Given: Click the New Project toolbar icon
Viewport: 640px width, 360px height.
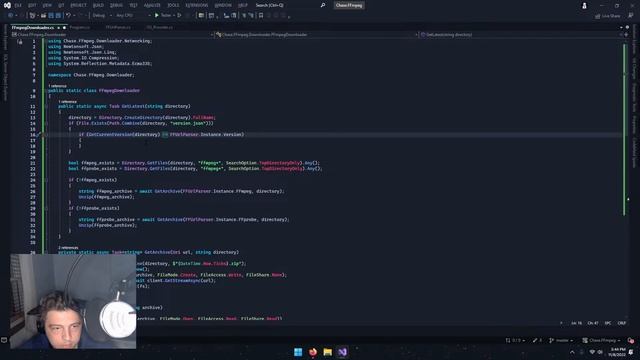Looking at the screenshot, I should coord(33,16).
